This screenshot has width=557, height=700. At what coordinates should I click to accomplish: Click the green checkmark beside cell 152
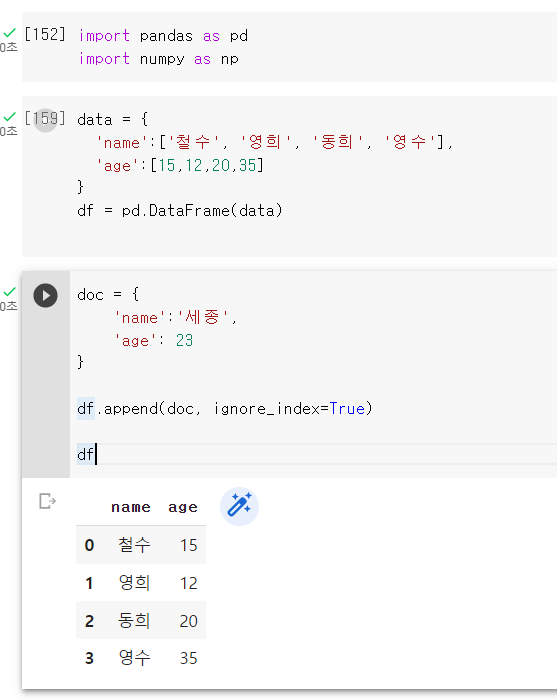click(x=9, y=33)
